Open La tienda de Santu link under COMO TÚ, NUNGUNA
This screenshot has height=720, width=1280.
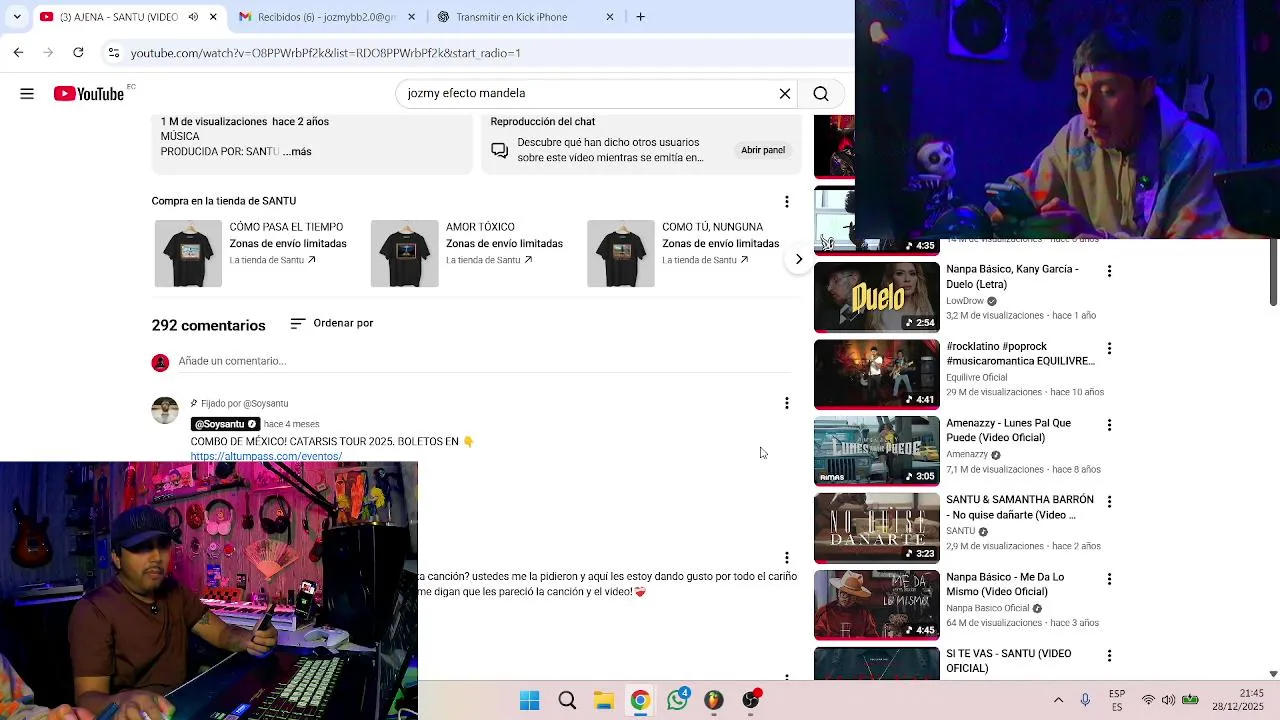coord(705,260)
